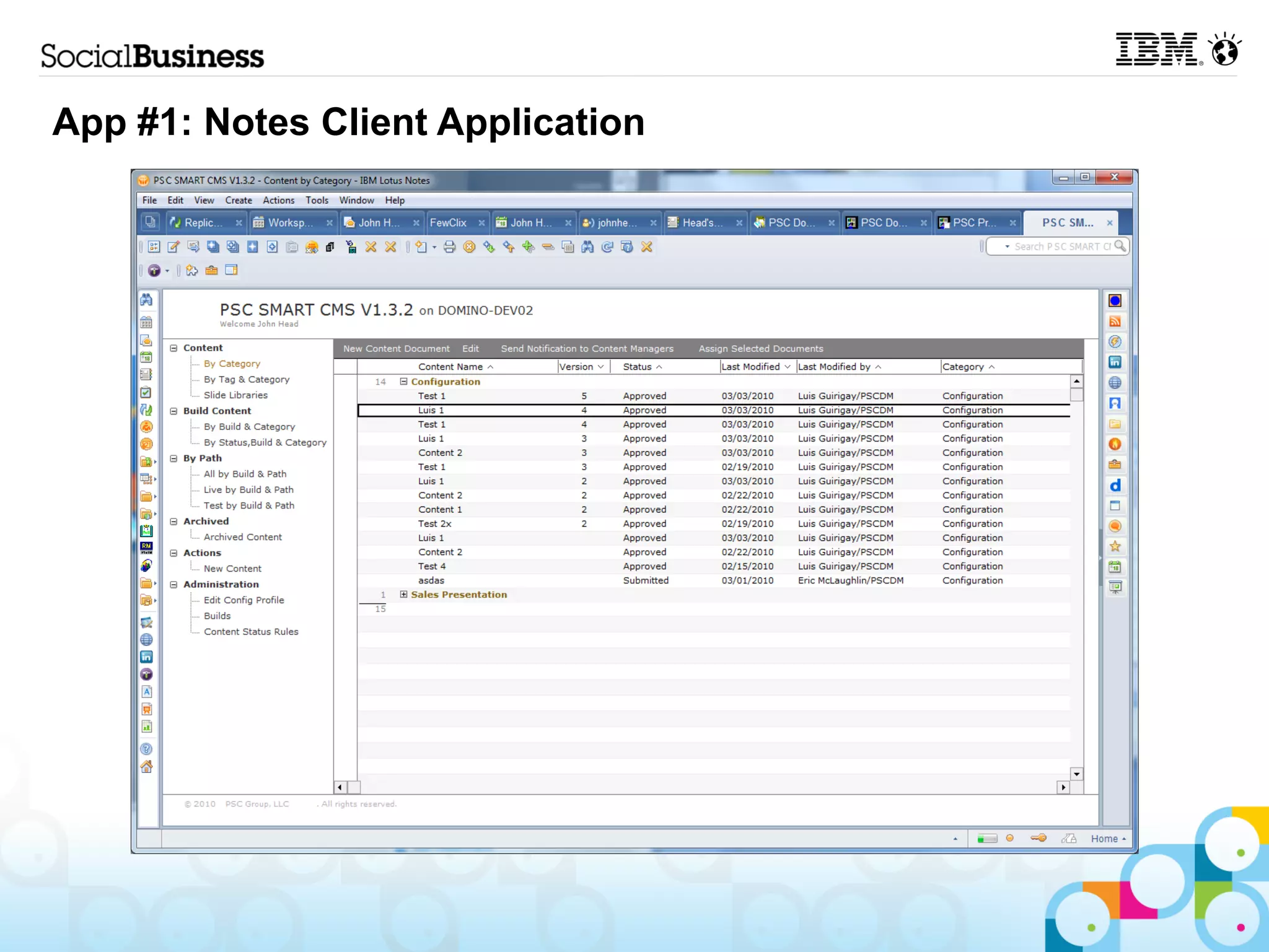Screen dimensions: 1269x952
Task: Open the blue 'd' icon in right sidebar
Action: pyautogui.click(x=1115, y=485)
